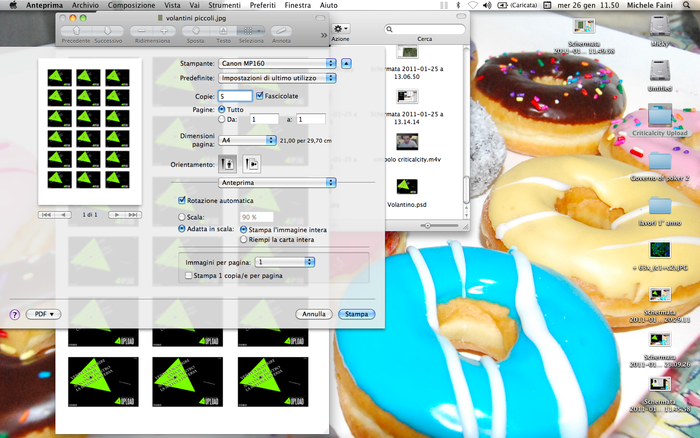700x438 pixels.
Task: Click the Successivo arrow in Preview toolbar
Action: tap(108, 31)
